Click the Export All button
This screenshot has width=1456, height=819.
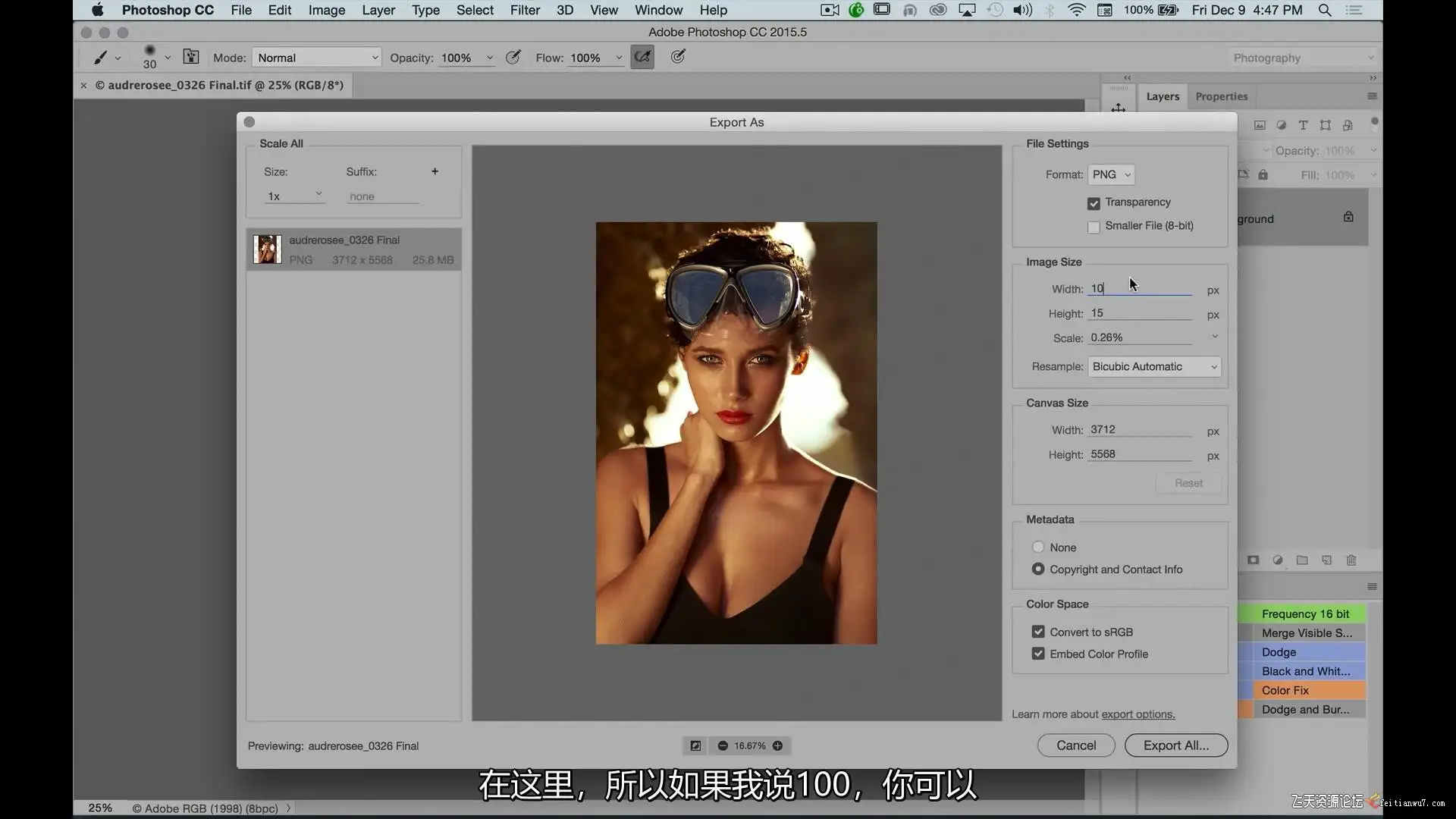[x=1175, y=745]
